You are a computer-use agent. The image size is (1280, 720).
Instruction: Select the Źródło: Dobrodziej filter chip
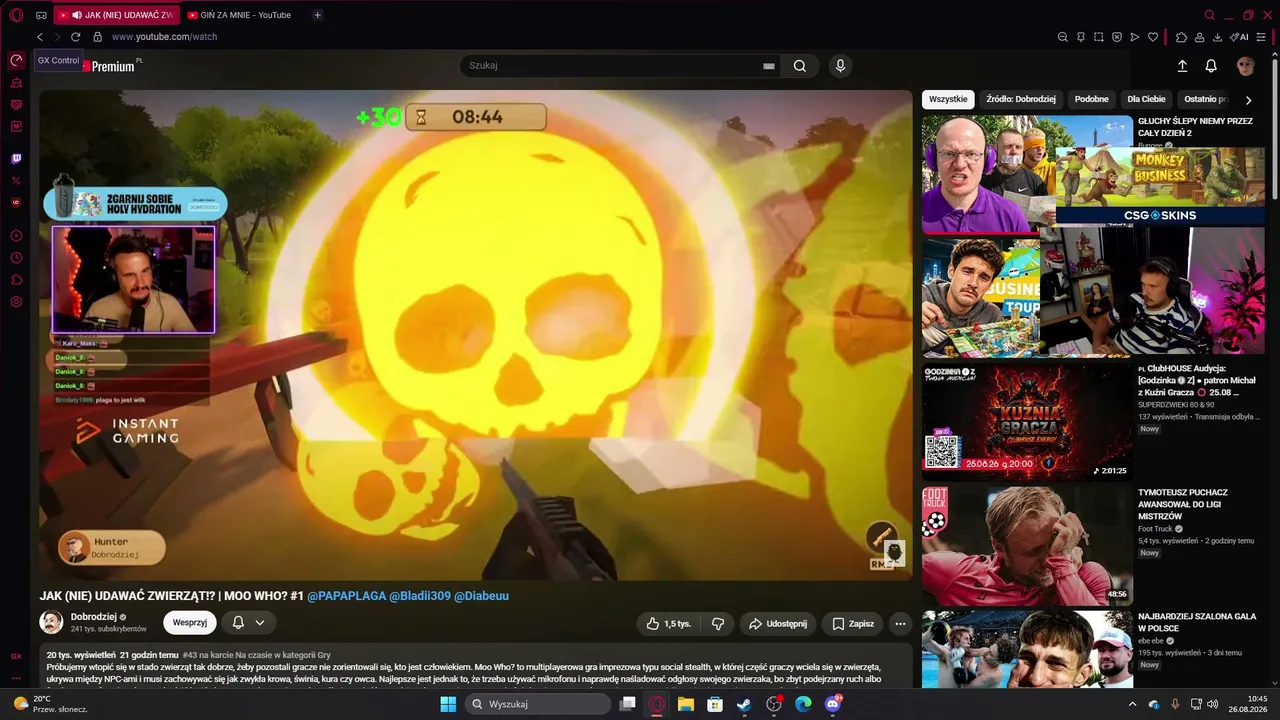click(x=1021, y=99)
